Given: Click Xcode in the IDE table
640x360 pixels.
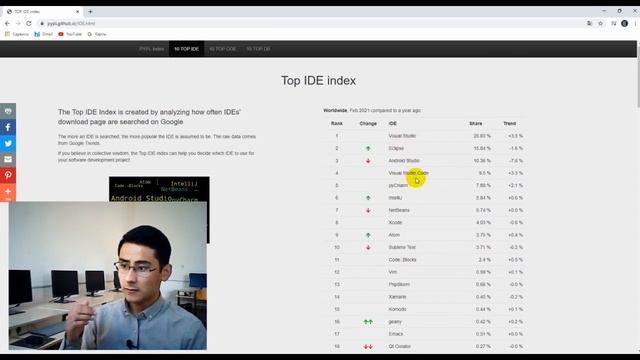Looking at the screenshot, I should tap(396, 222).
